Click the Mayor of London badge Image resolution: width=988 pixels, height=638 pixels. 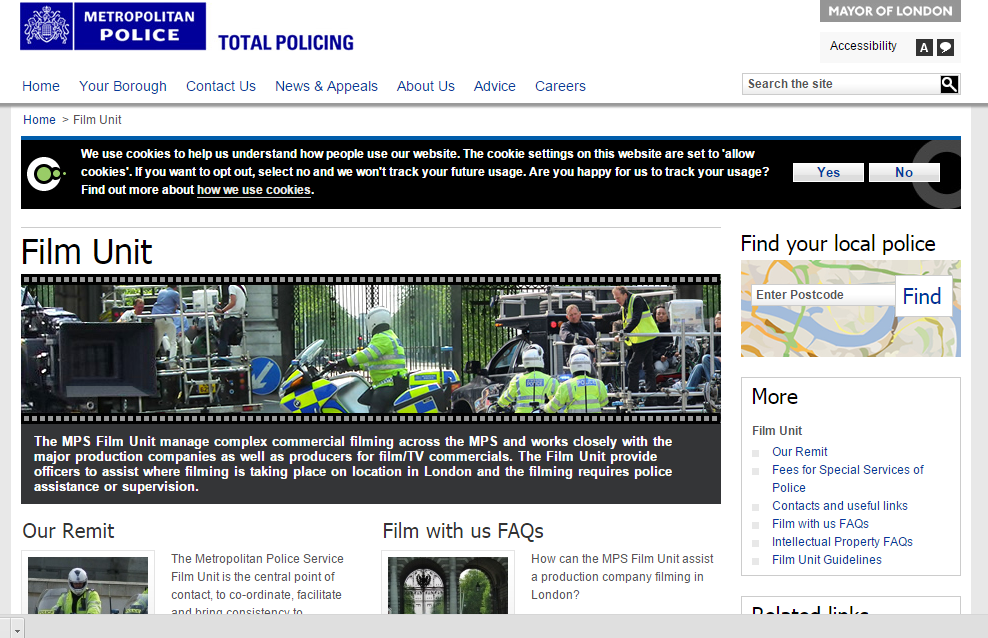coord(890,11)
